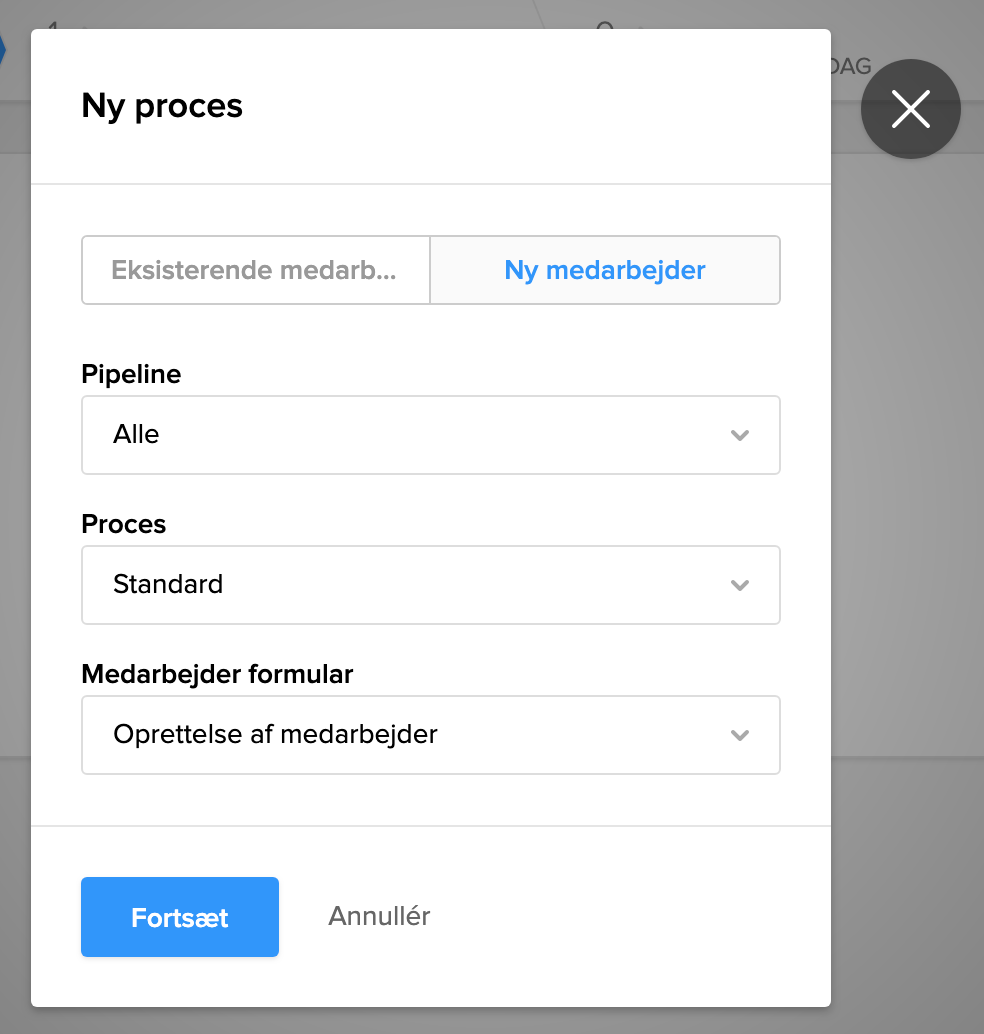Open the Oprettelse af medarbejder dropdown

[x=430, y=735]
